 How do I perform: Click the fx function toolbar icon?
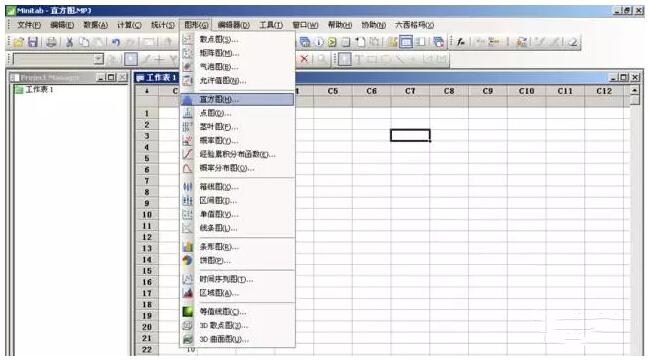coord(461,42)
